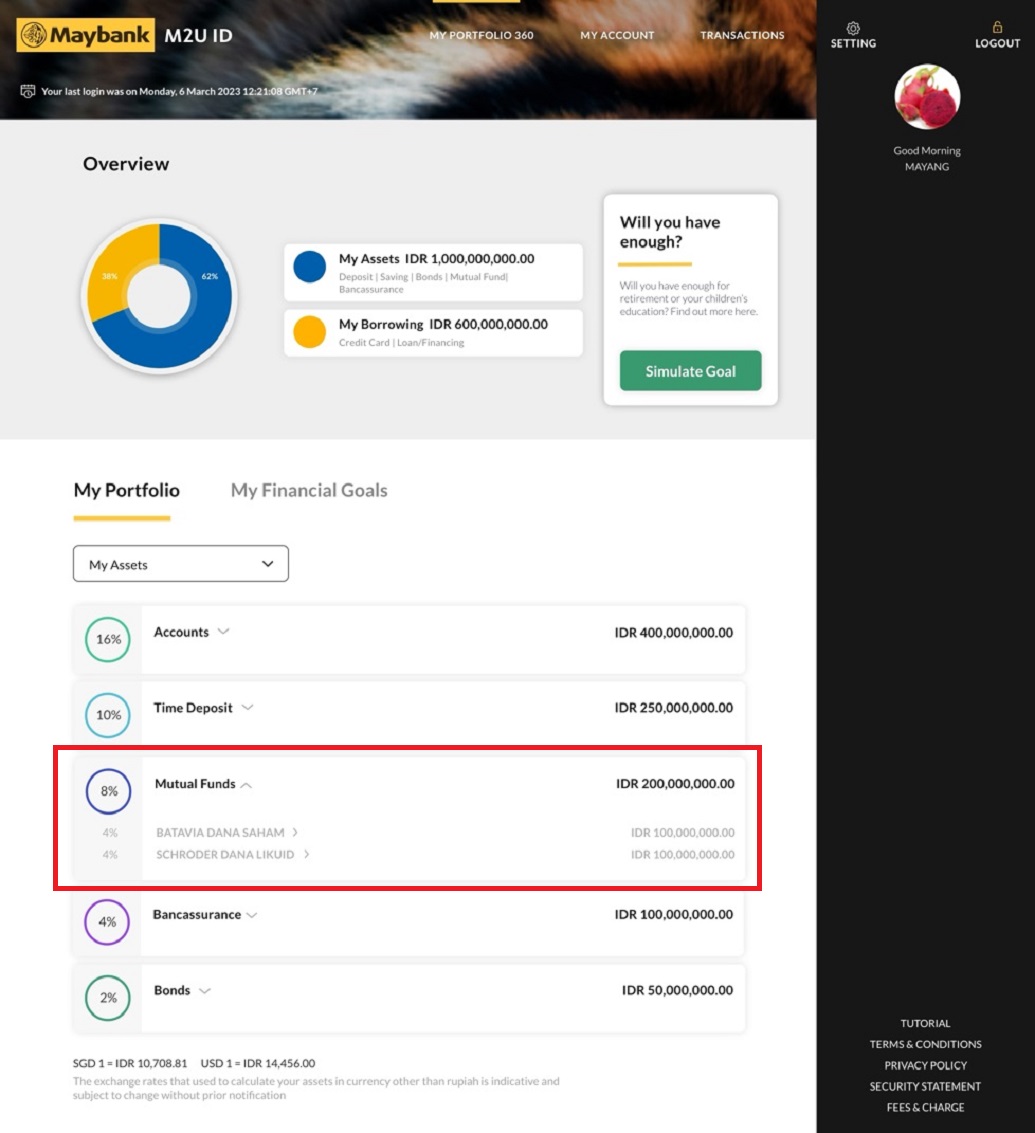Click the Bonds amount IDR 50,000,000.00
This screenshot has height=1133, width=1035.
pos(677,990)
